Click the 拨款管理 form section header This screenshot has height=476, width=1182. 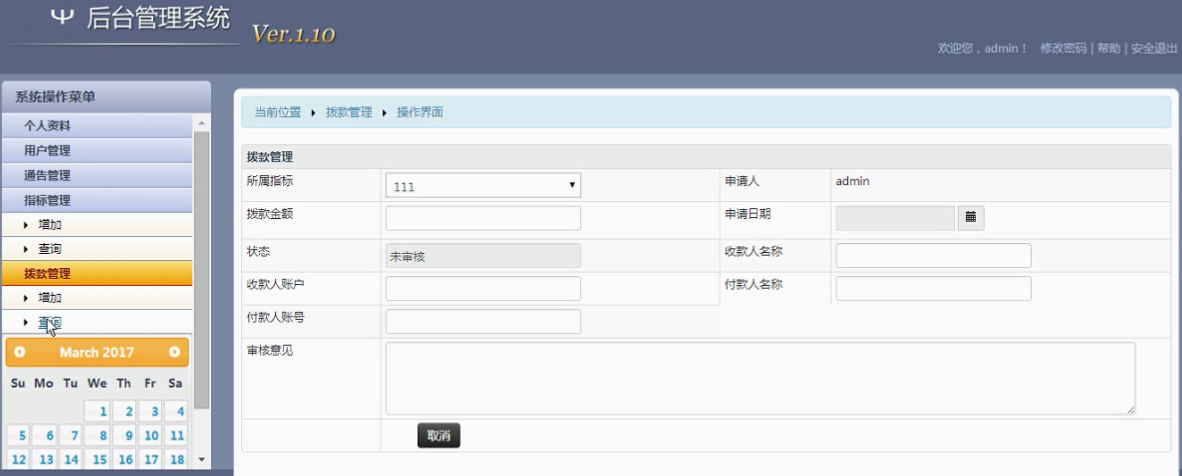(706, 157)
